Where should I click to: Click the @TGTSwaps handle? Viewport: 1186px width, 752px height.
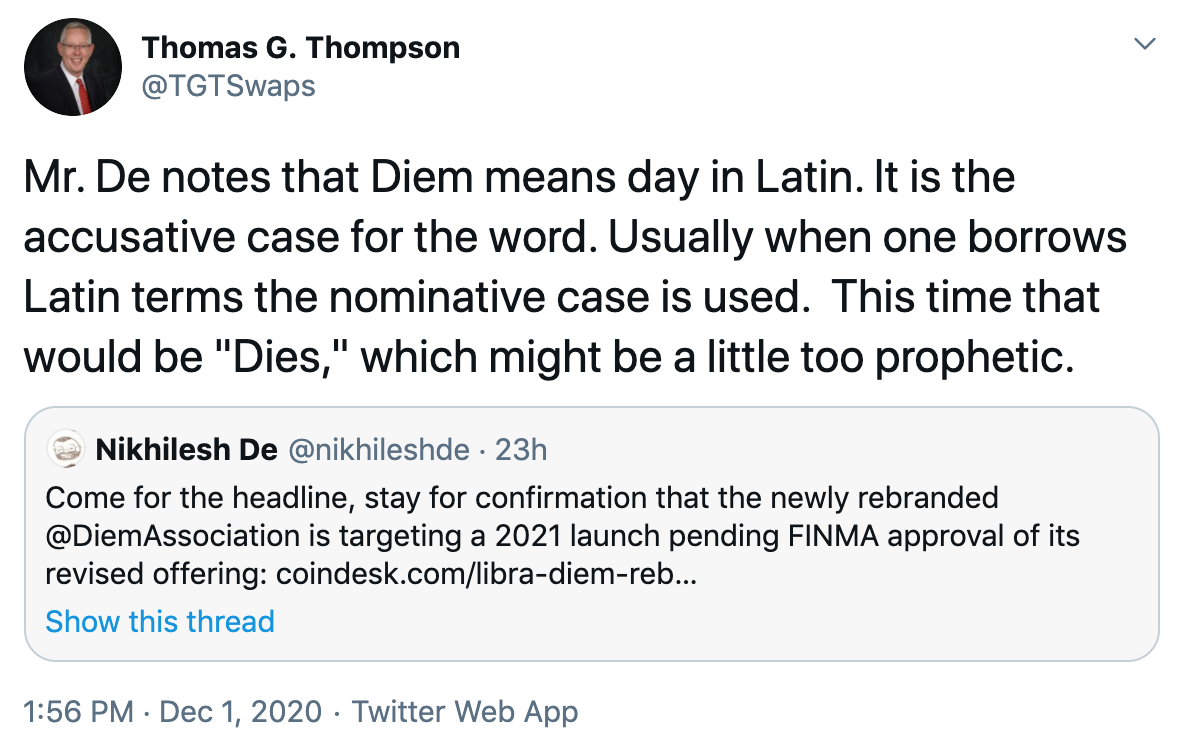tap(228, 86)
